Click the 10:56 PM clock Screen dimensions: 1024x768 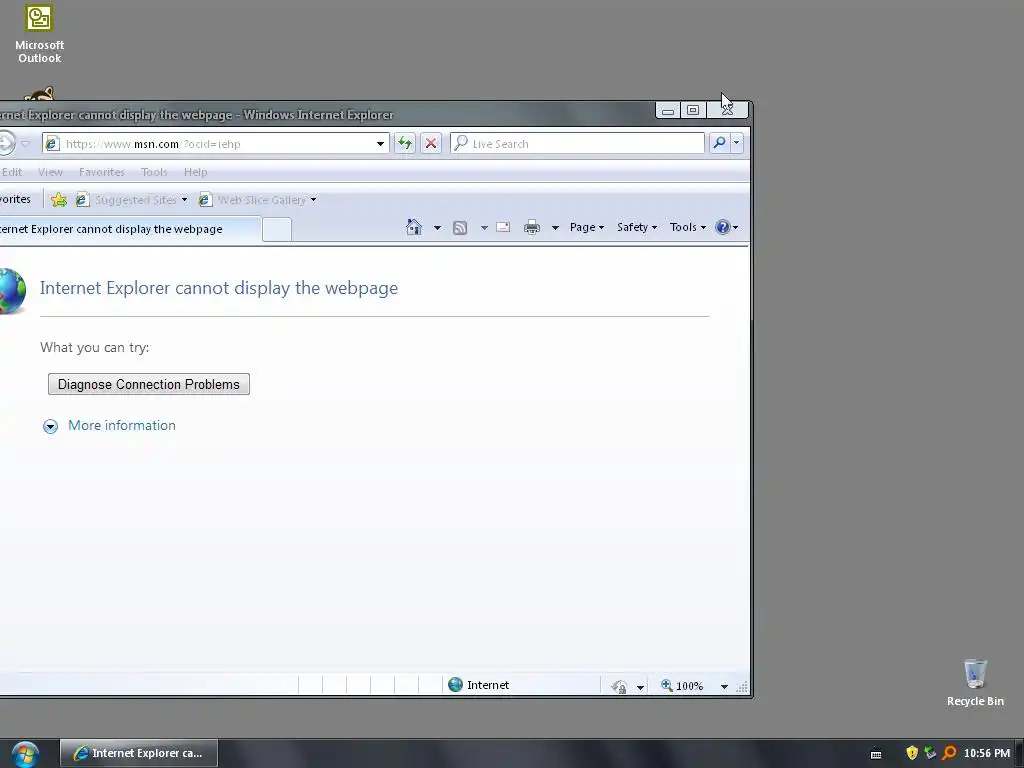pos(987,753)
